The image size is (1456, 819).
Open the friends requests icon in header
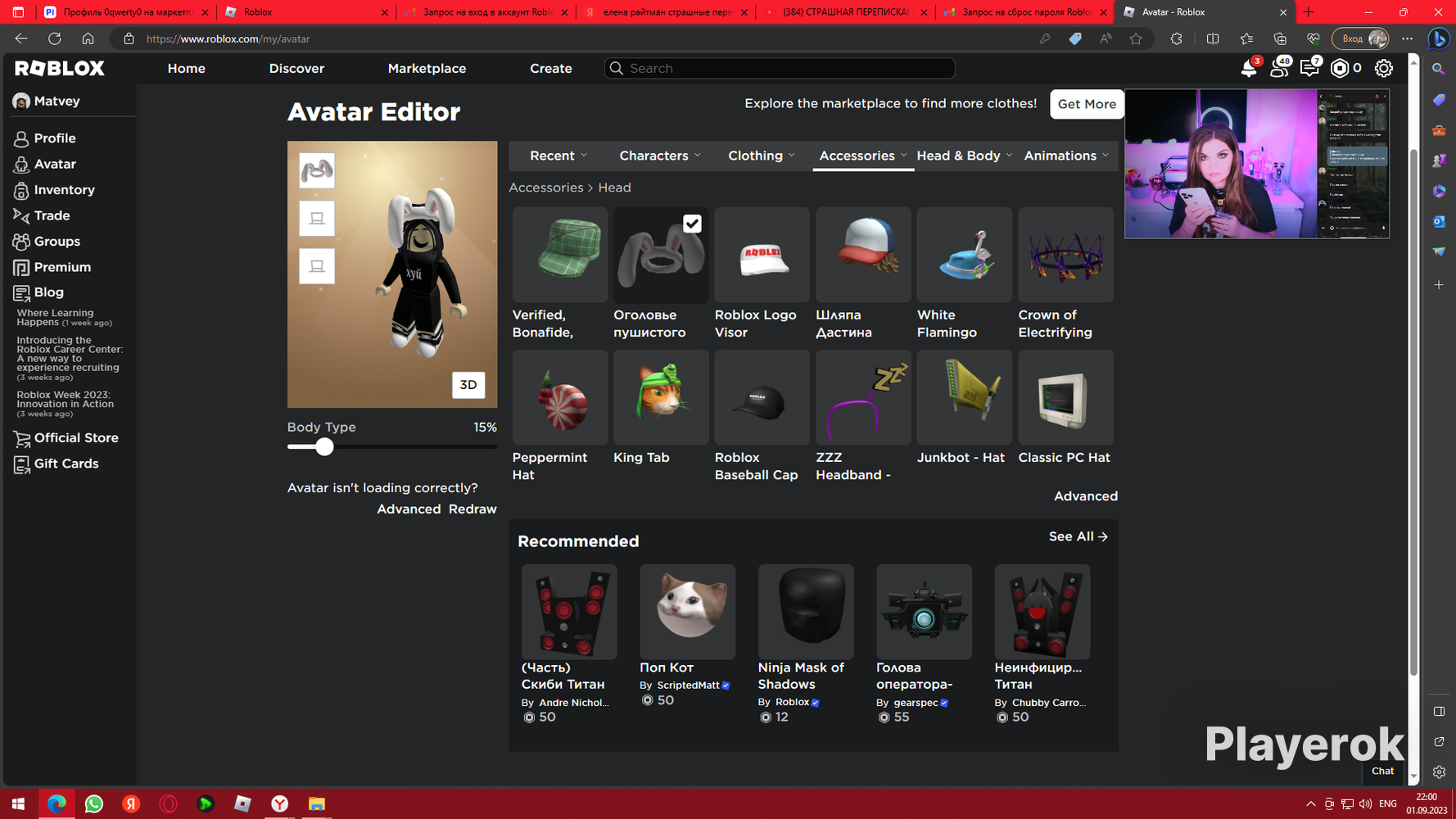[x=1278, y=68]
